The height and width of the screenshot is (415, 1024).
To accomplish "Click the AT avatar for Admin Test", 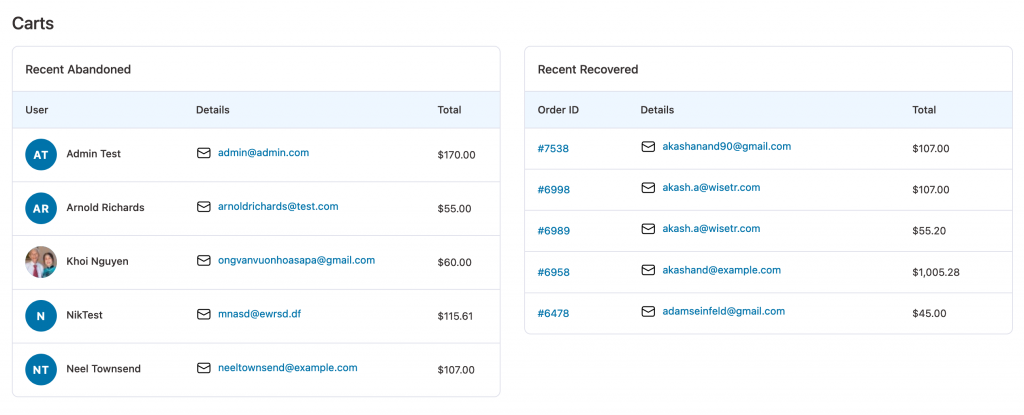I will click(x=40, y=154).
